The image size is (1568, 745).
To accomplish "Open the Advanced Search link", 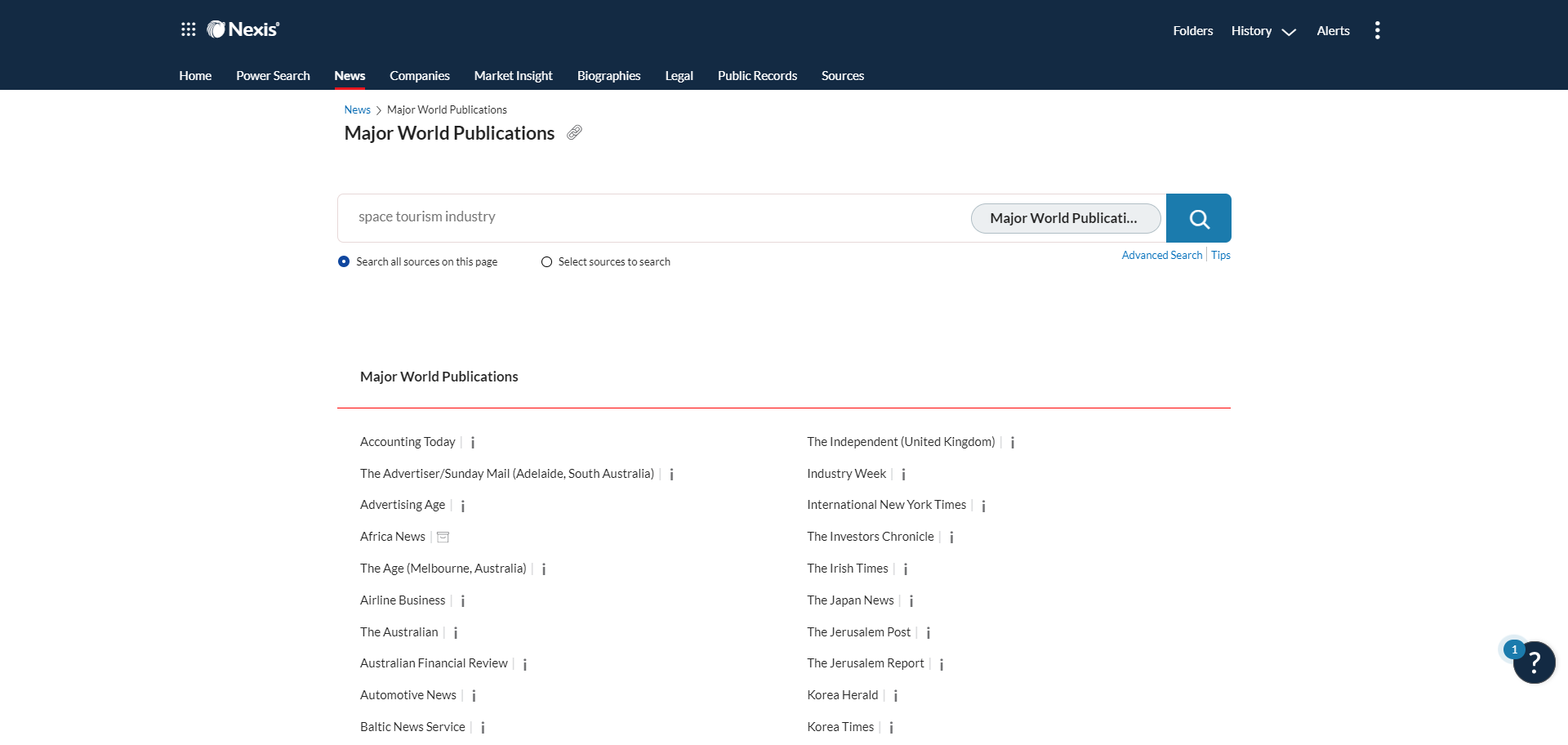I will (1161, 255).
